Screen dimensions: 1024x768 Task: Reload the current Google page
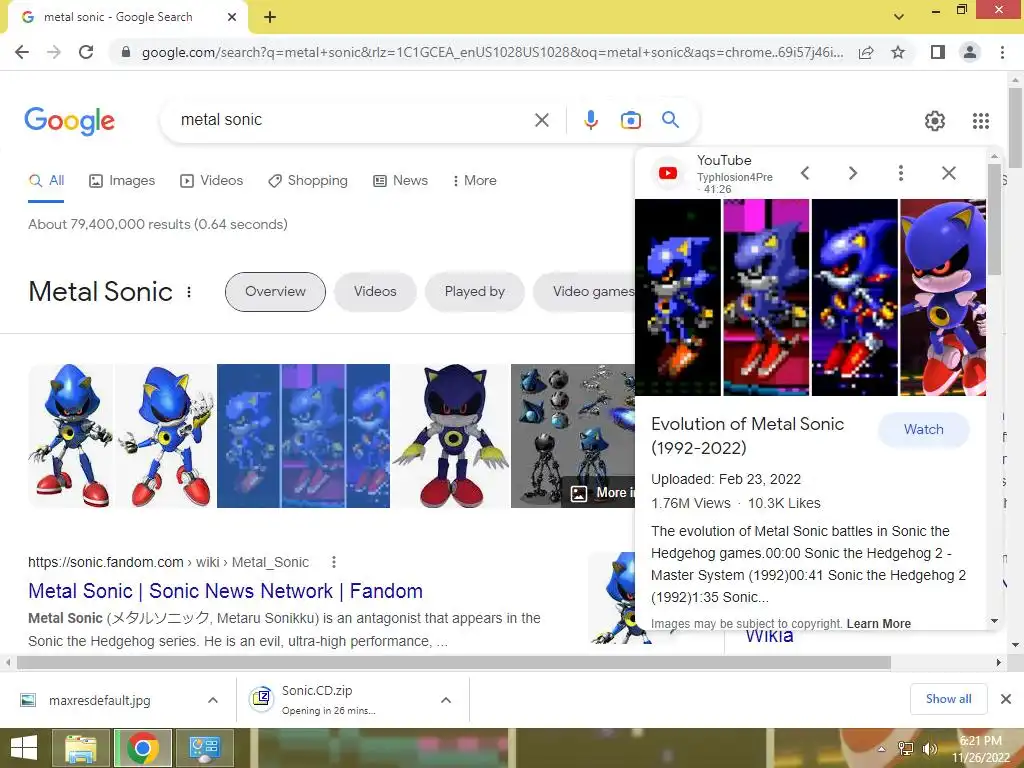click(x=86, y=52)
